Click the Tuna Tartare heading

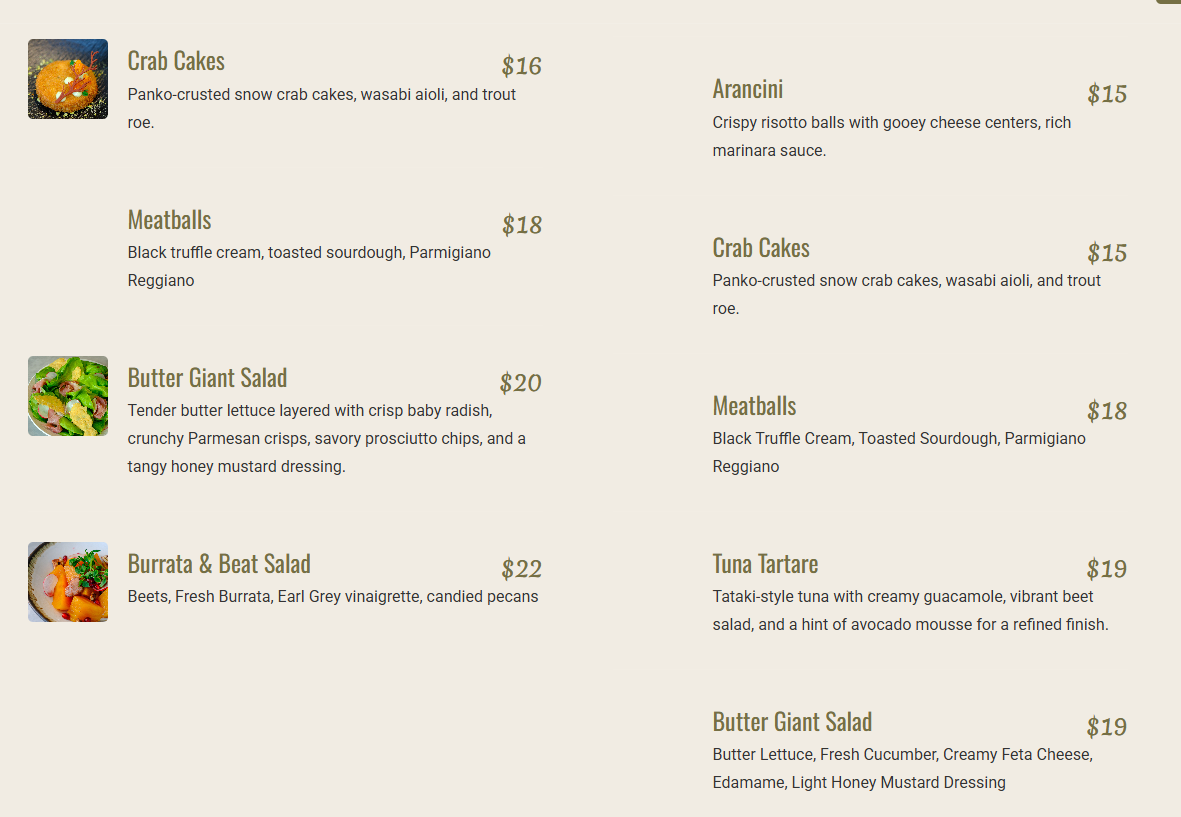(x=765, y=564)
